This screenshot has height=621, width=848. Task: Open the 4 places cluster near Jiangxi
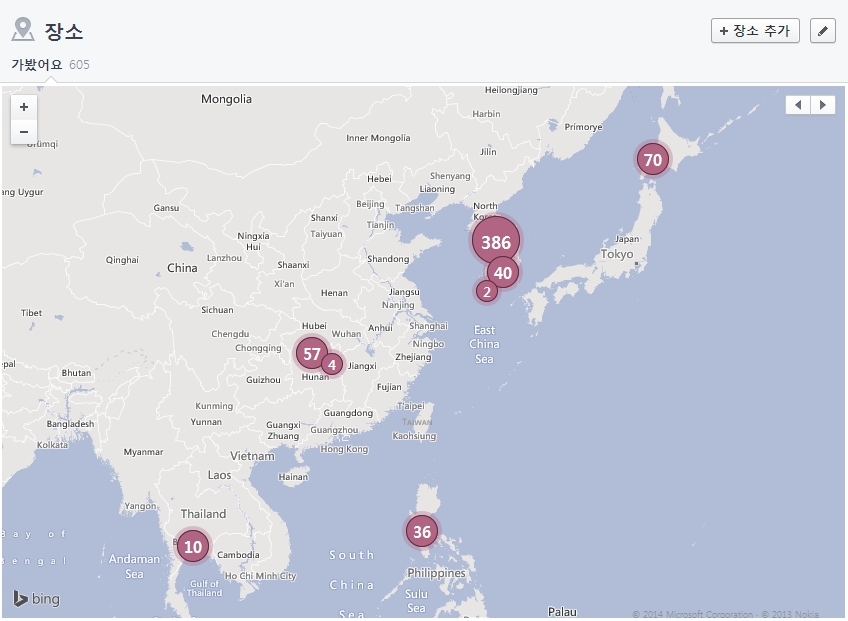(x=332, y=365)
